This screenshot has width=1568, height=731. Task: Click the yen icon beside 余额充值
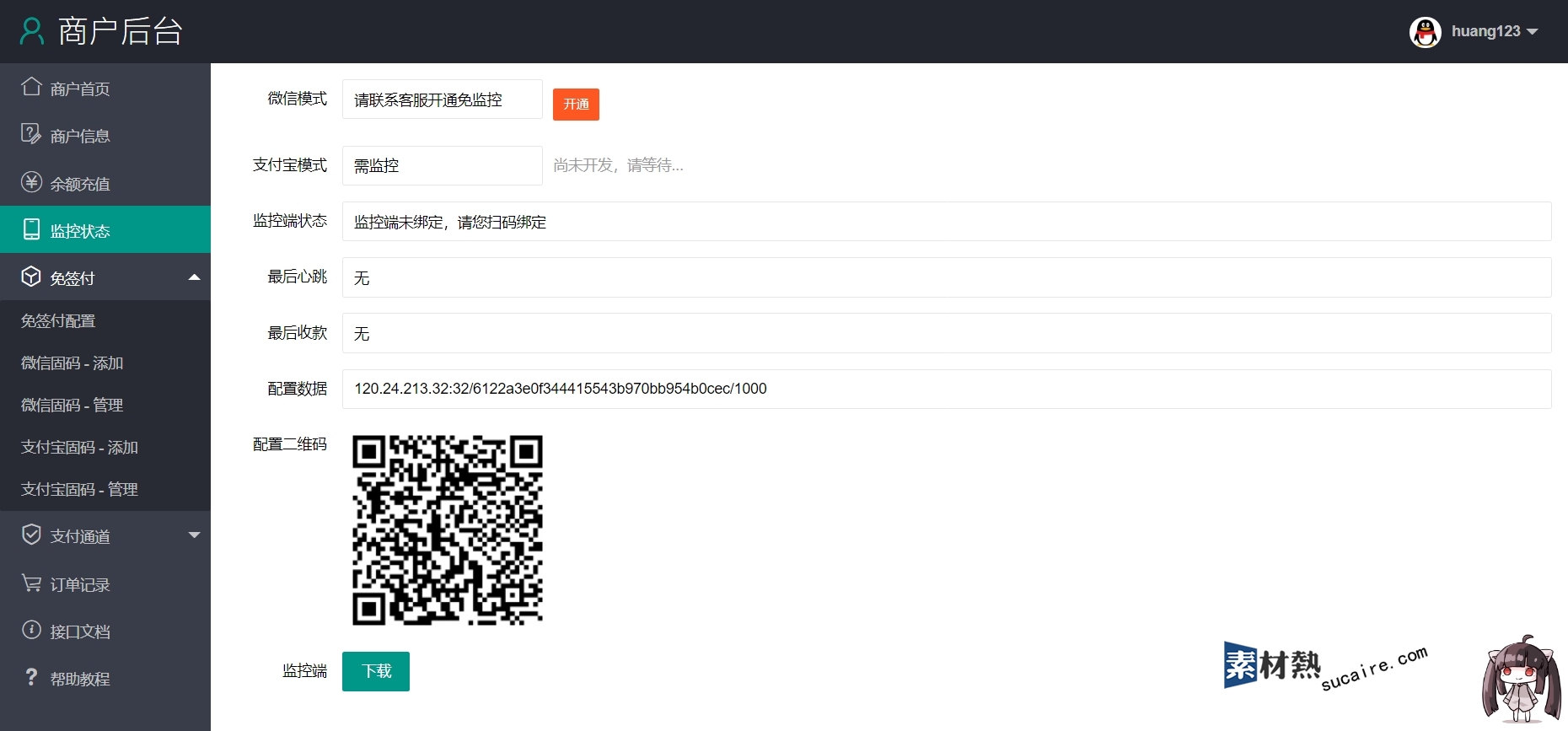(31, 182)
